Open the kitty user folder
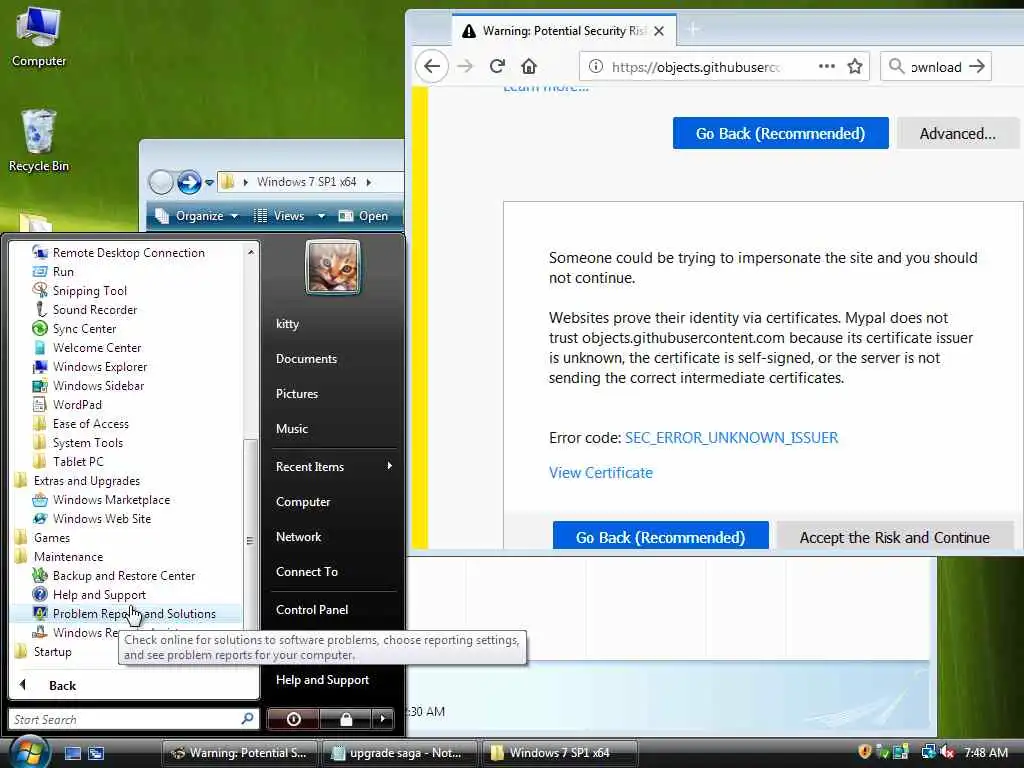This screenshot has width=1024, height=768. (x=287, y=324)
